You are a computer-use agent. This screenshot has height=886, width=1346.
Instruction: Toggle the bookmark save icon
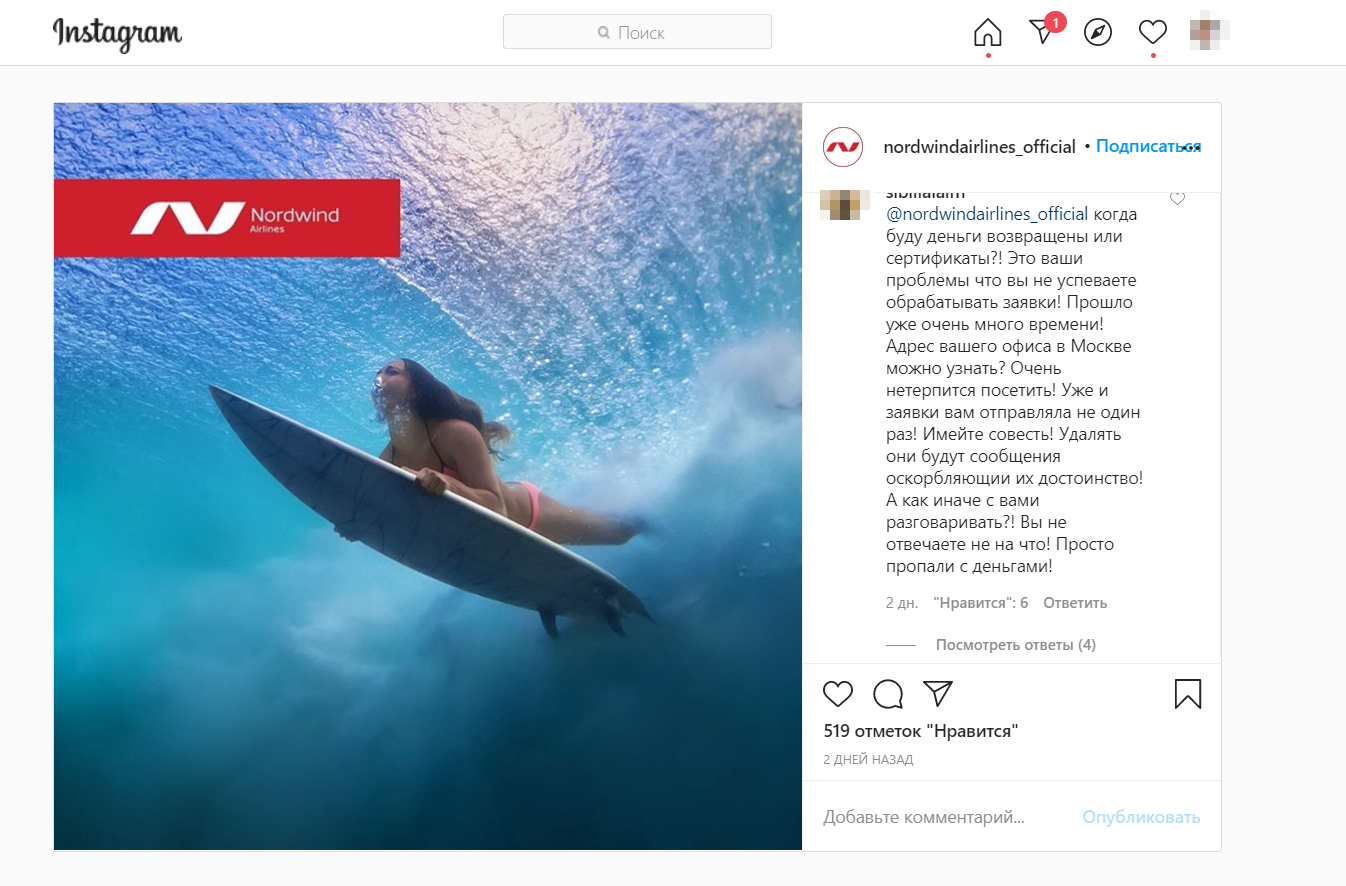[1188, 694]
